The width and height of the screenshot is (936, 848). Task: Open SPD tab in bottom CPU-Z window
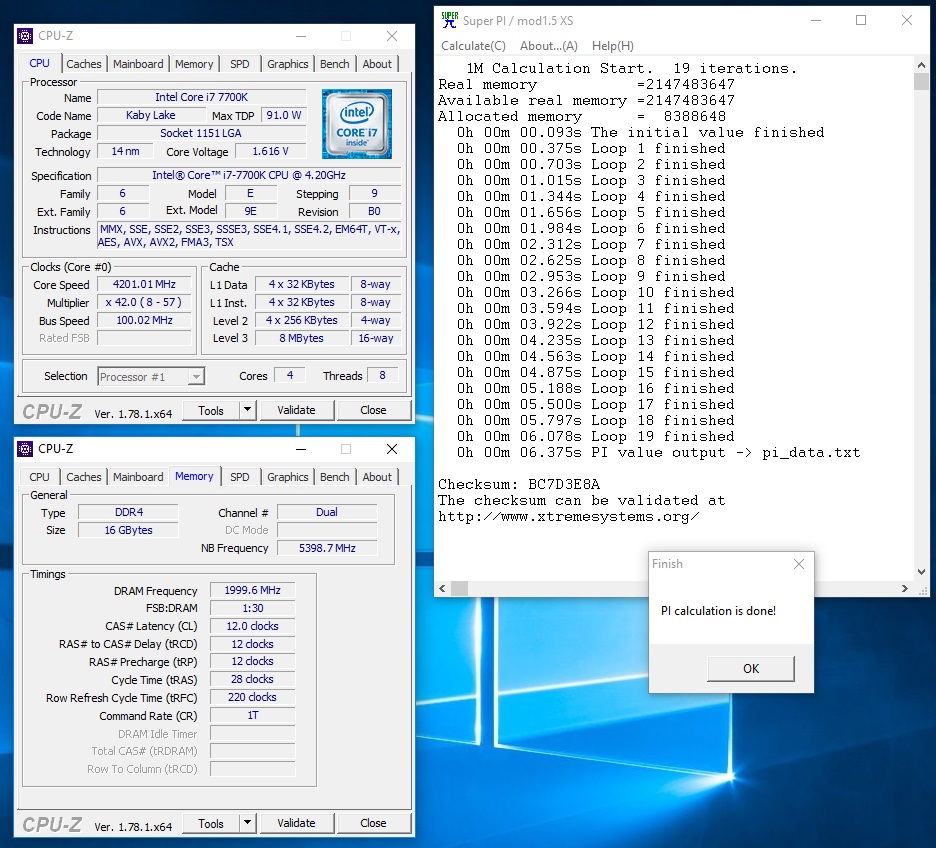[239, 477]
